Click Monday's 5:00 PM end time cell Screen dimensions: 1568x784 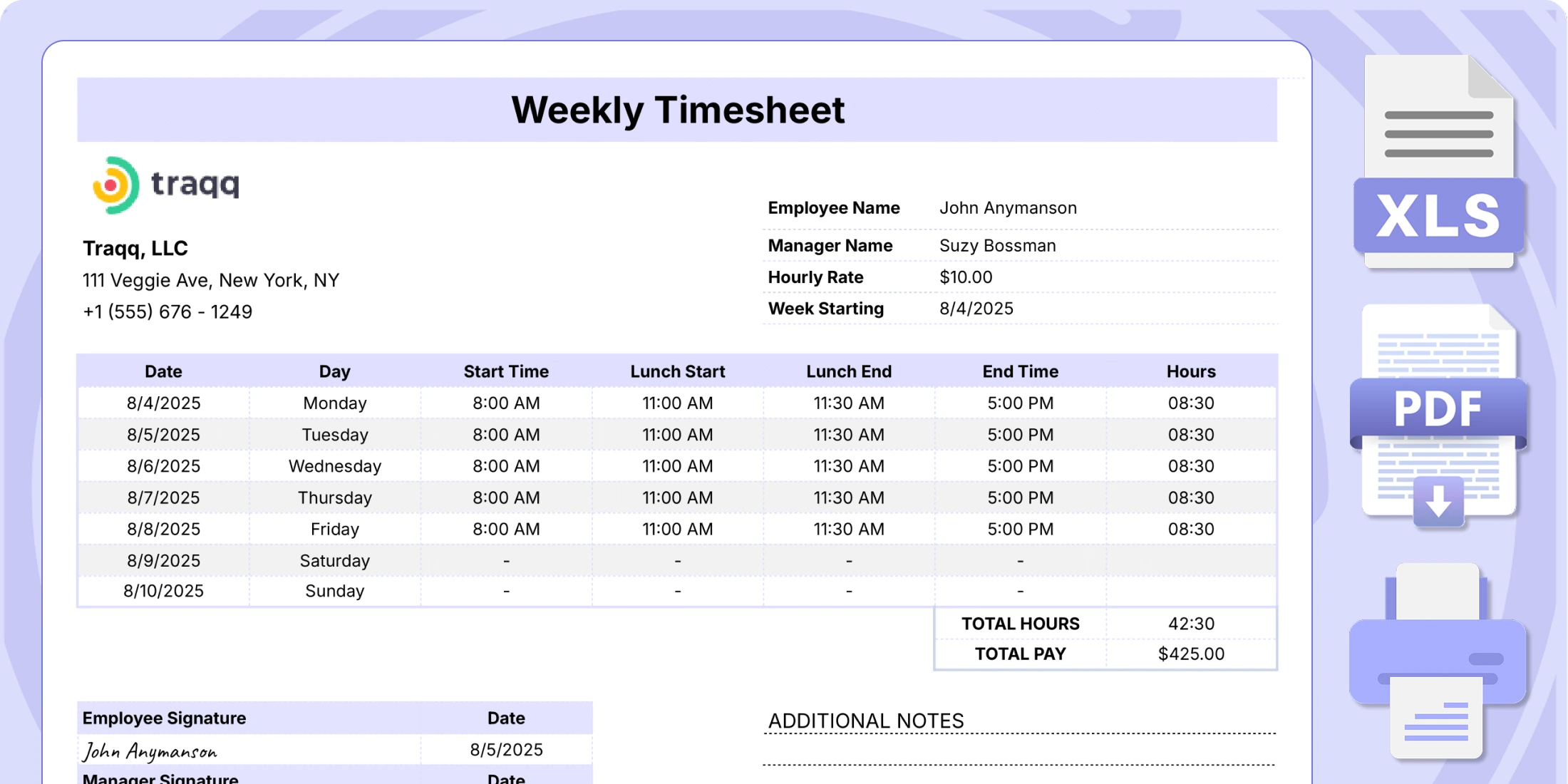1021,403
